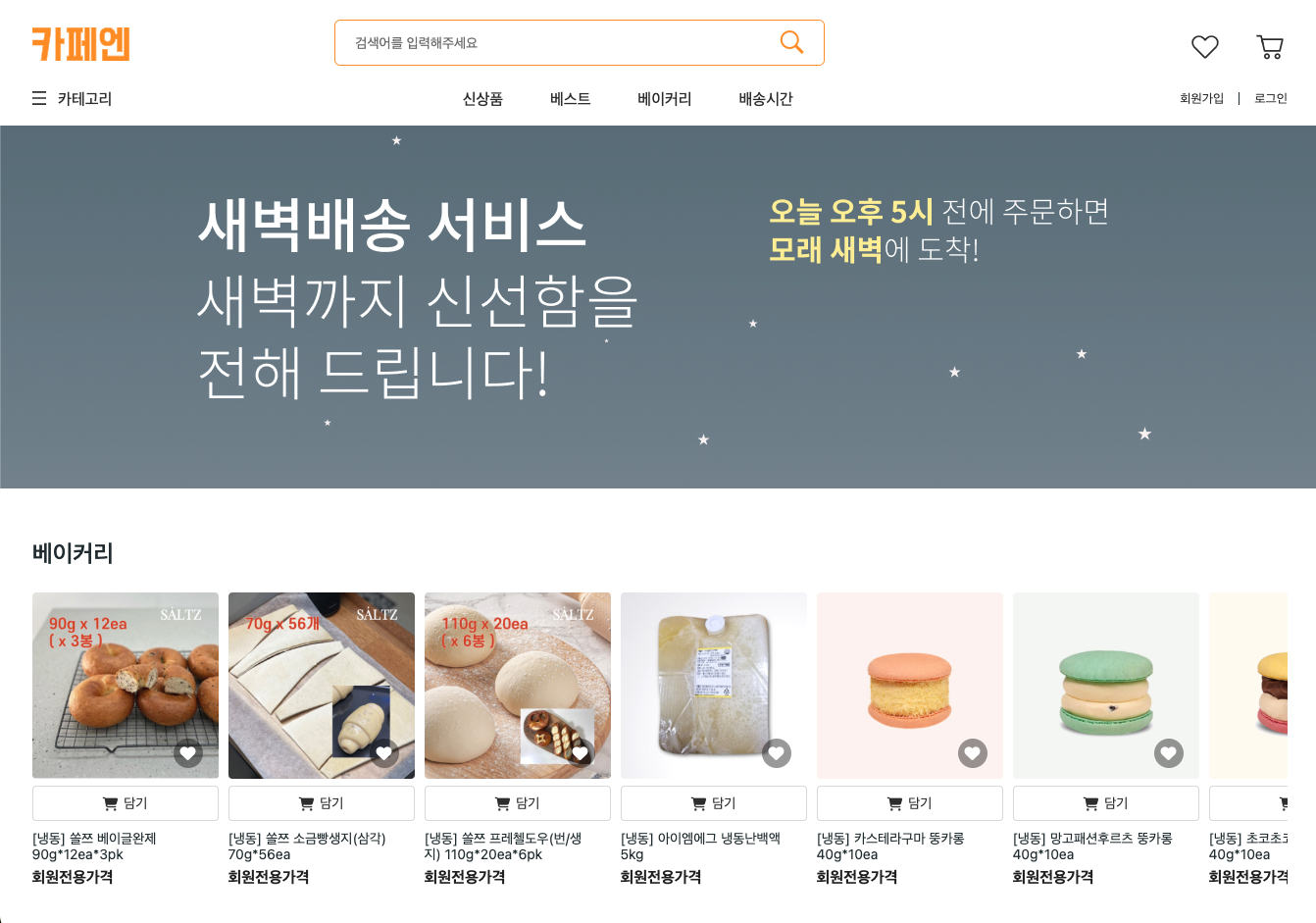
Task: Toggle wishlist heart on 아이엠에그 냉동난백액 image
Action: 777,753
